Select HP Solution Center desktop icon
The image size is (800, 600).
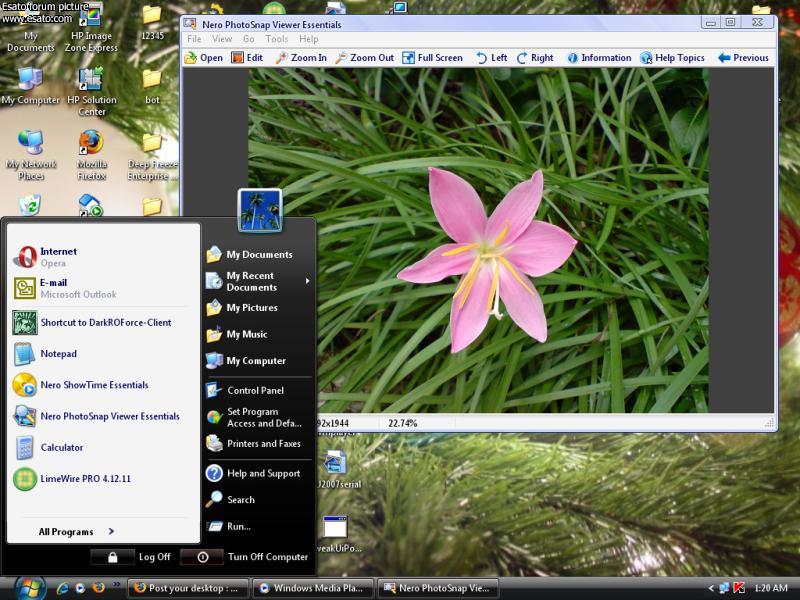[x=91, y=92]
